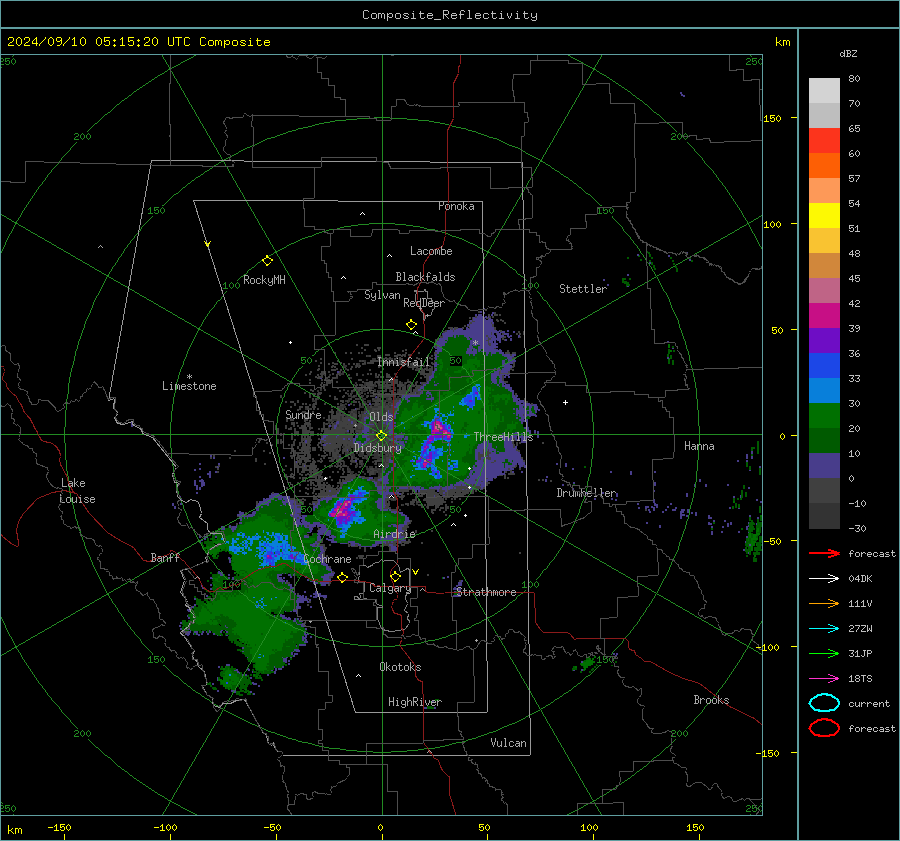This screenshot has height=841, width=900.
Task: Click the 65 dBZ red color swatch
Action: click(824, 141)
